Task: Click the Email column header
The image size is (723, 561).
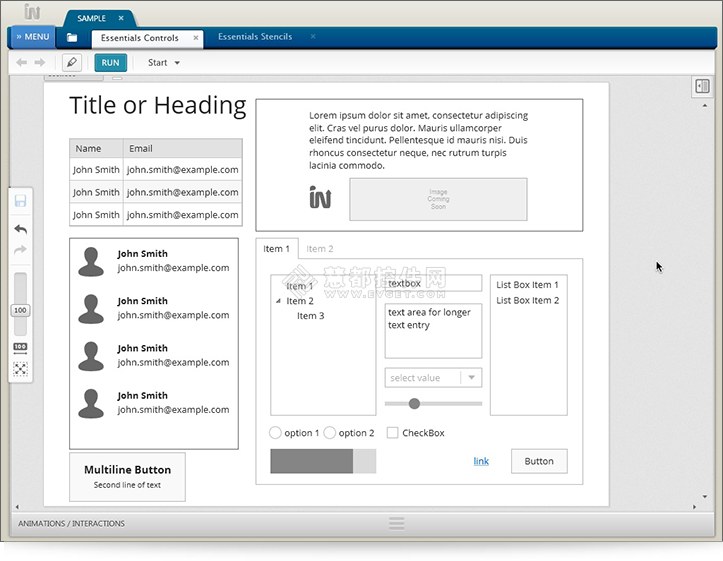Action: [x=183, y=148]
